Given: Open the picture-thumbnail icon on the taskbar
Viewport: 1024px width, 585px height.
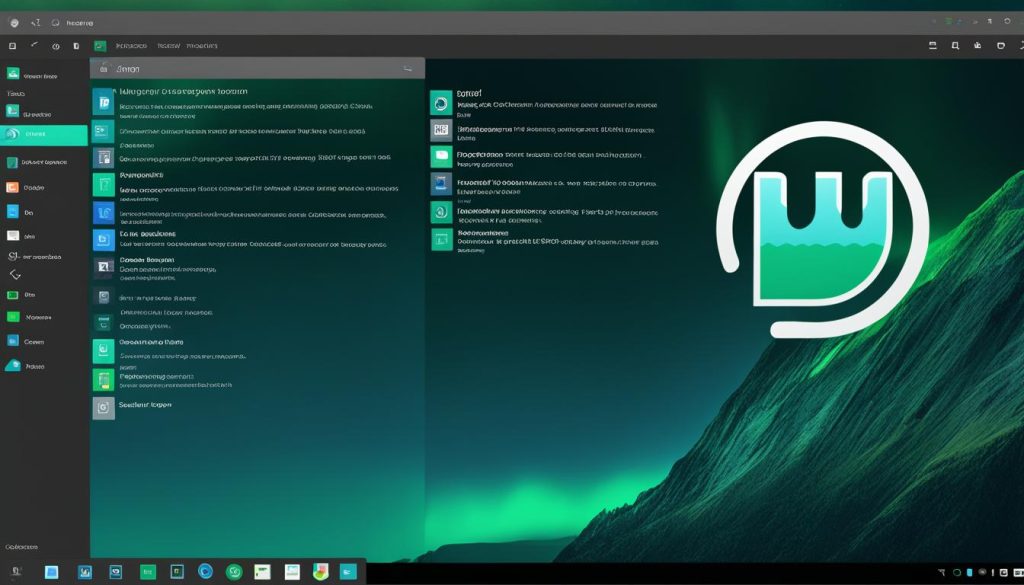Looking at the screenshot, I should (292, 572).
